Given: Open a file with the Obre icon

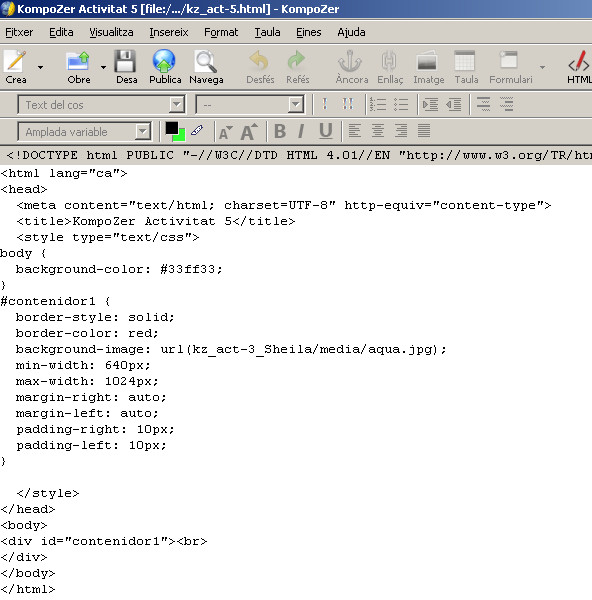Looking at the screenshot, I should click(79, 67).
